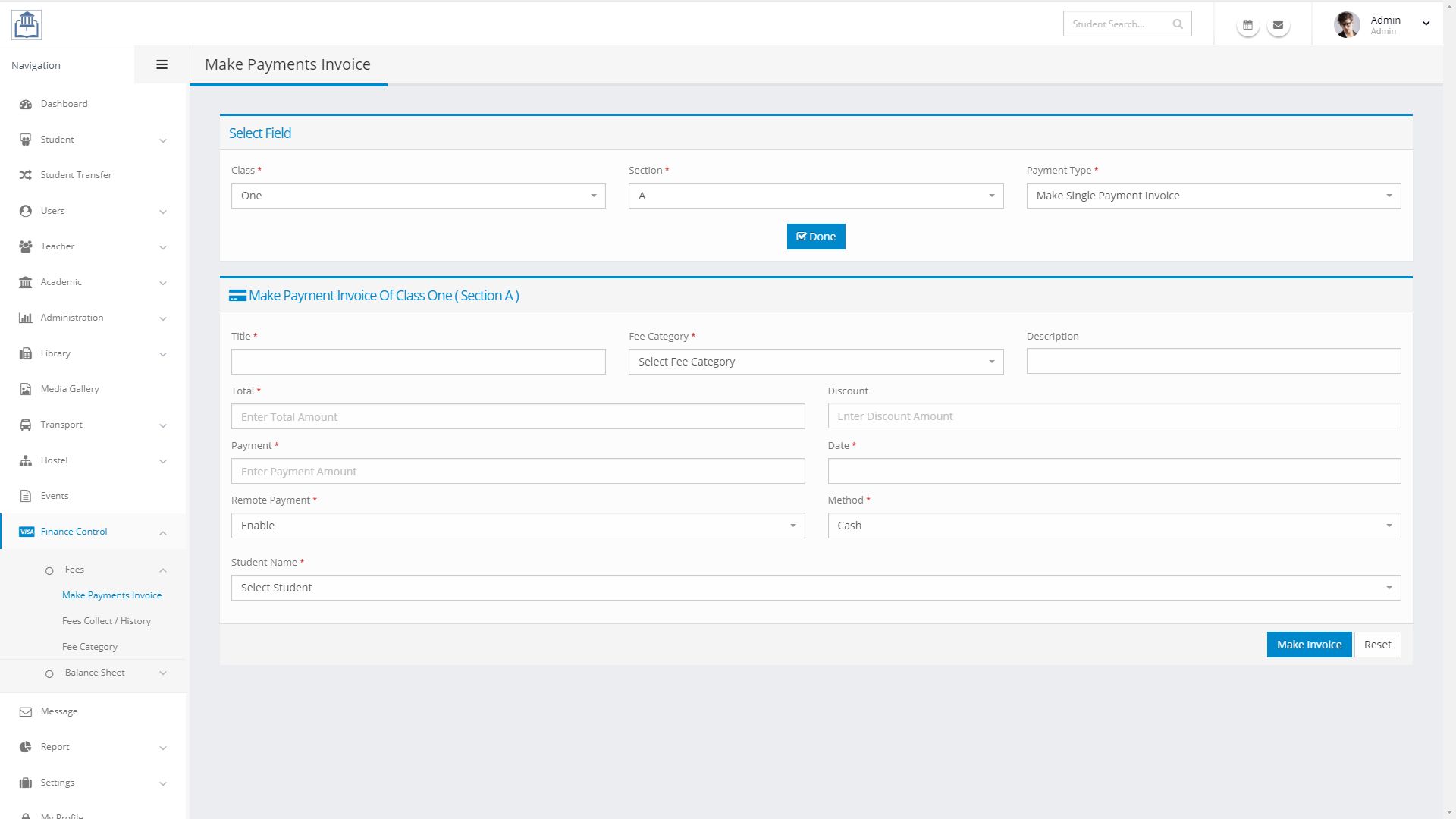The image size is (1456, 819).
Task: Click the Enter Total Amount field
Action: pos(517,417)
